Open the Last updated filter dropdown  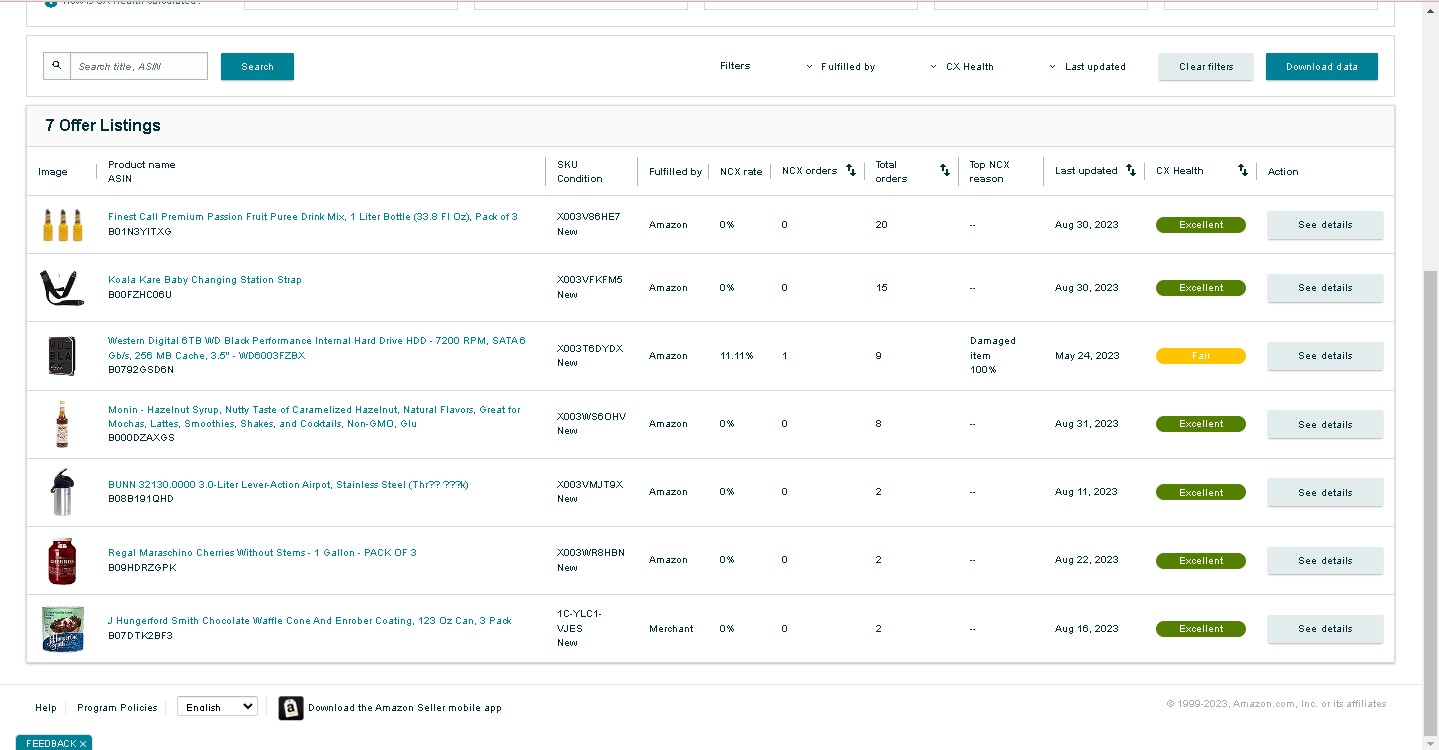[x=1087, y=67]
